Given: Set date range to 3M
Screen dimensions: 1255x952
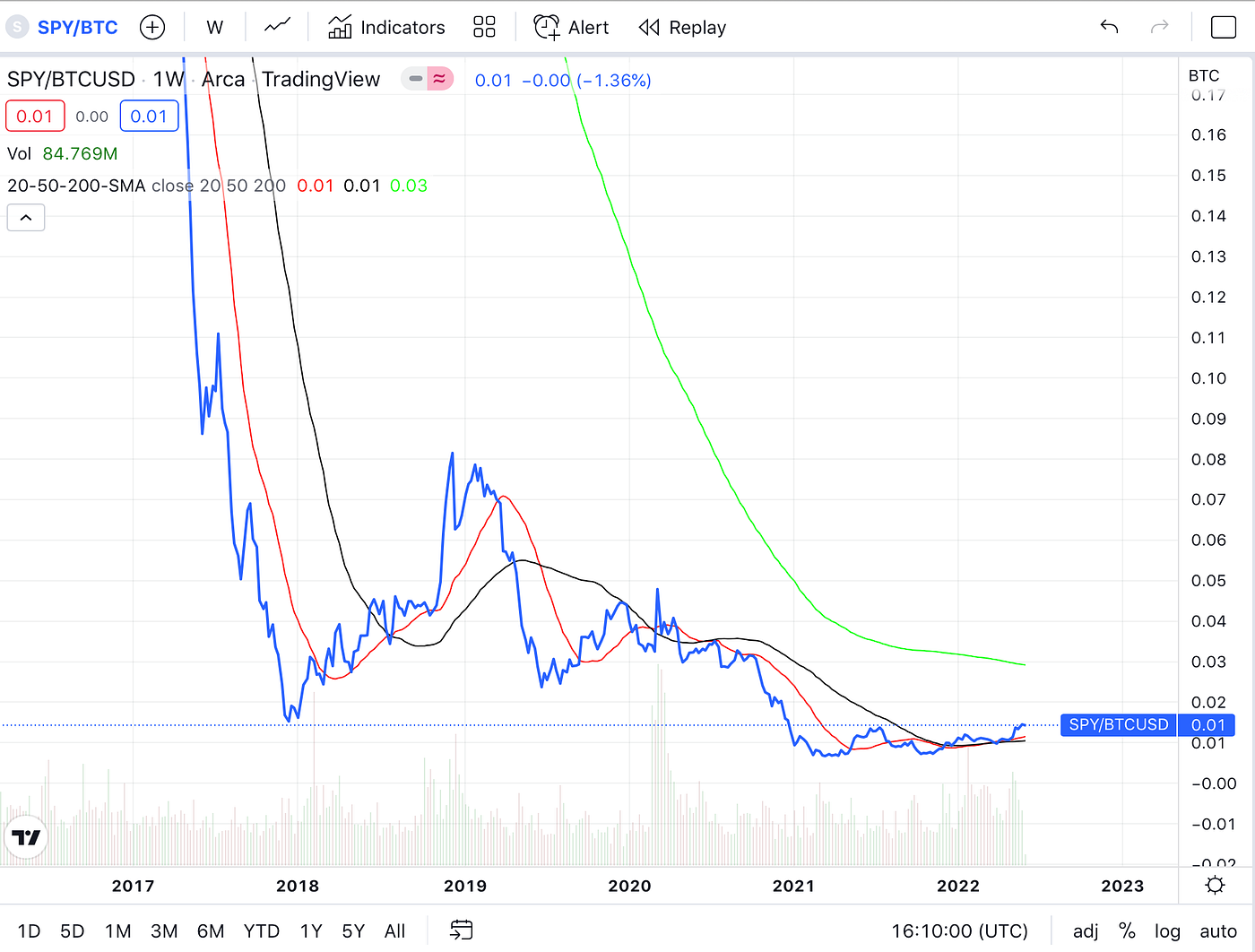Looking at the screenshot, I should (x=164, y=930).
